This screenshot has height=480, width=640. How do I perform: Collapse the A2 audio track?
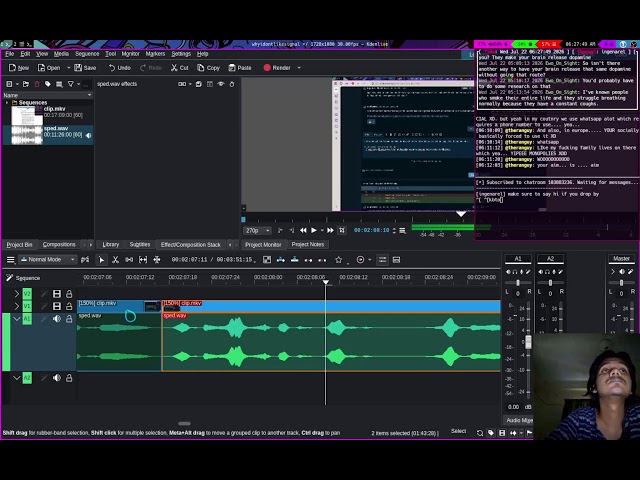17,378
